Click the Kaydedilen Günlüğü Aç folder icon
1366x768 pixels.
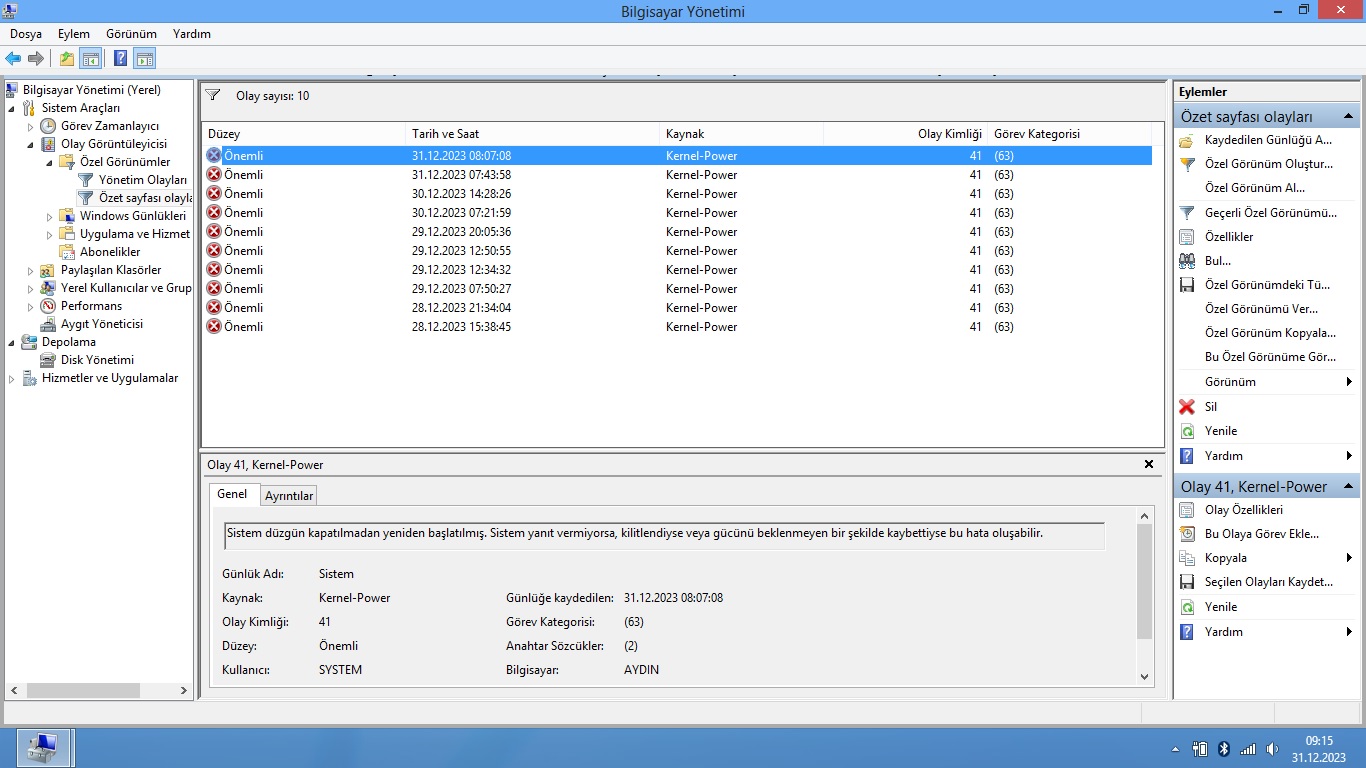[x=1187, y=140]
